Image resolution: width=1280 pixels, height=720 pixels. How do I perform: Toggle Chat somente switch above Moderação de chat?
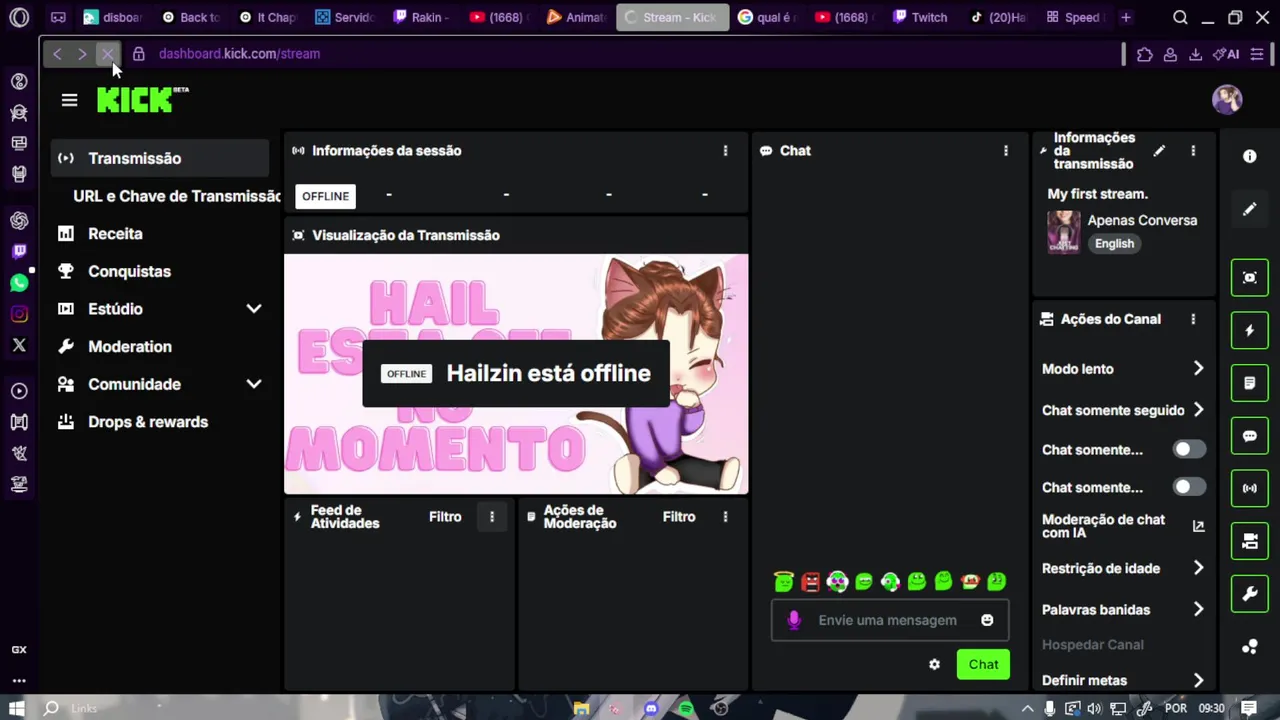coord(1189,487)
